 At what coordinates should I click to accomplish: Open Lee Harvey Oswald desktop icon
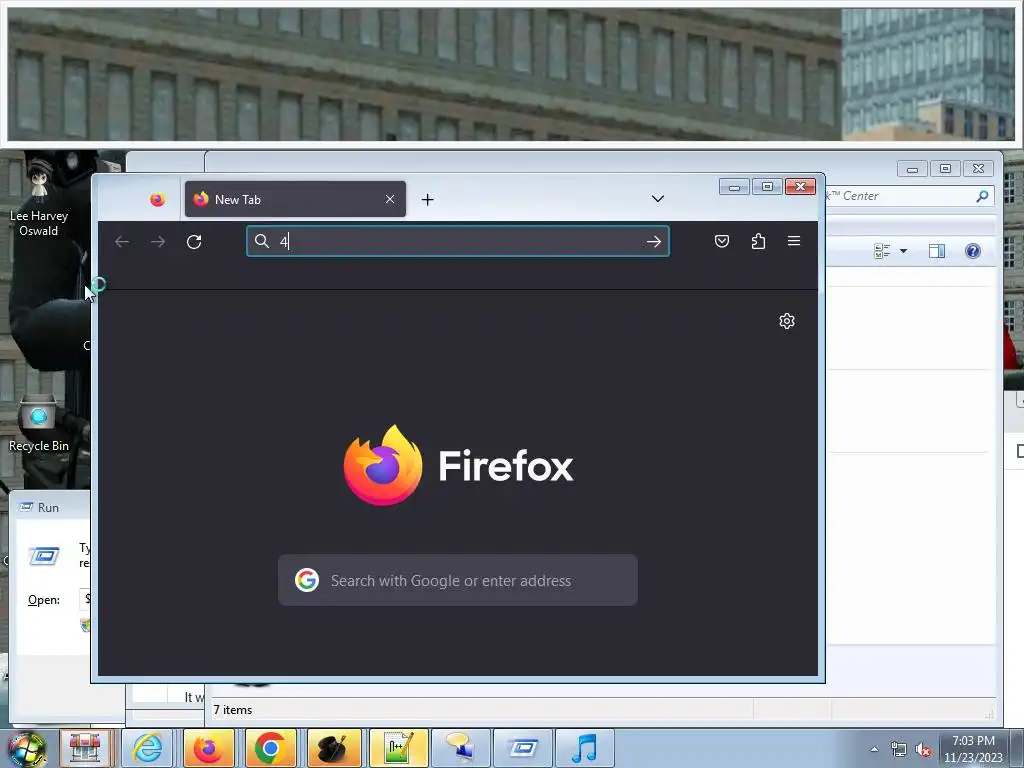(x=39, y=197)
